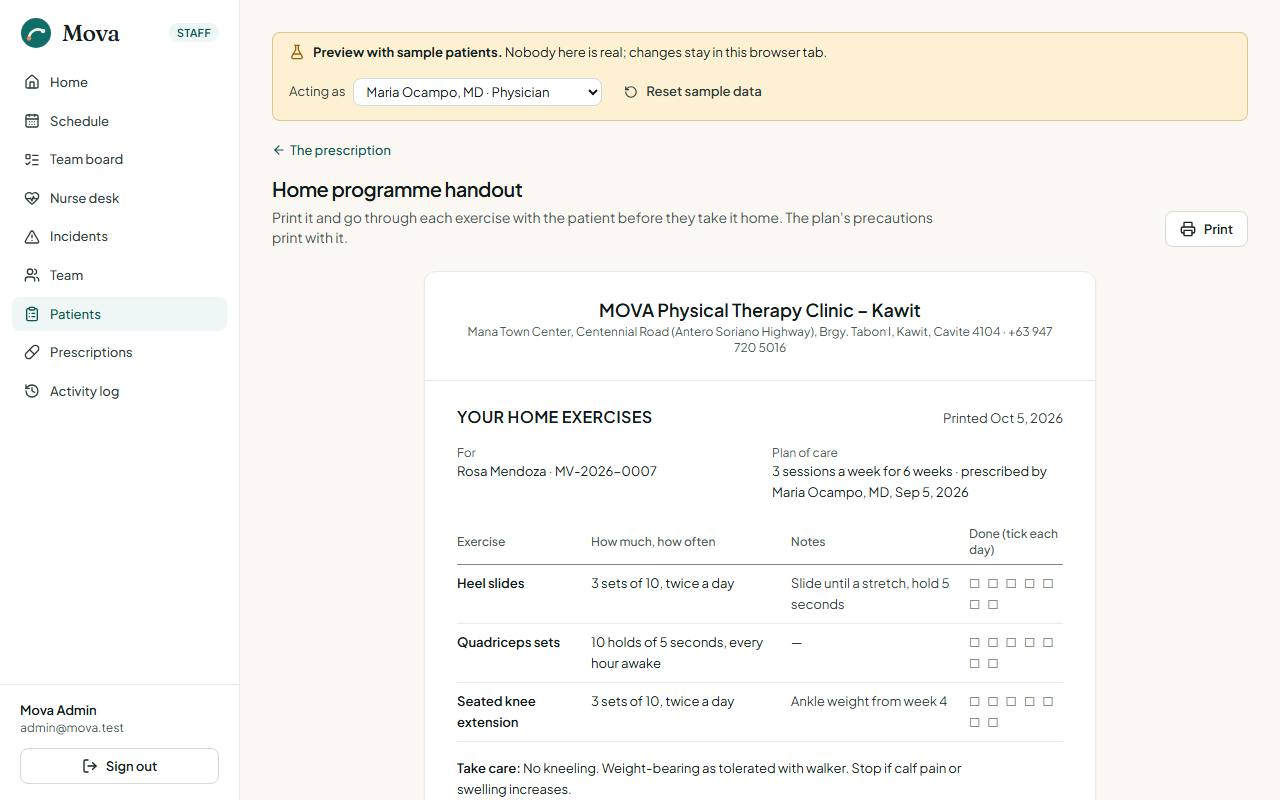Click the YOUR HOME EXERCISES heading
1280x800 pixels.
coord(554,417)
